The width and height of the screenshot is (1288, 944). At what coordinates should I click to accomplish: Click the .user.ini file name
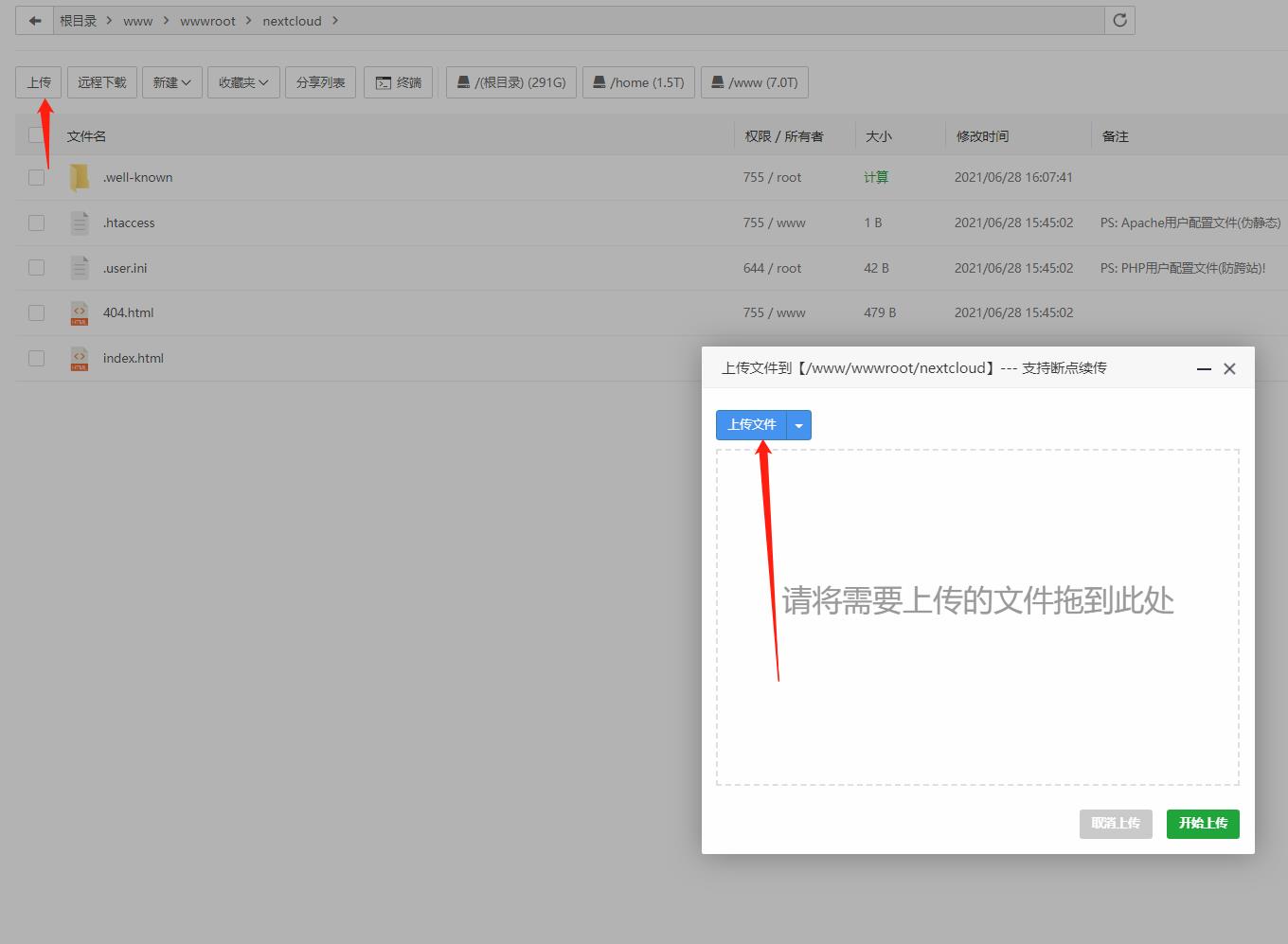pos(125,268)
